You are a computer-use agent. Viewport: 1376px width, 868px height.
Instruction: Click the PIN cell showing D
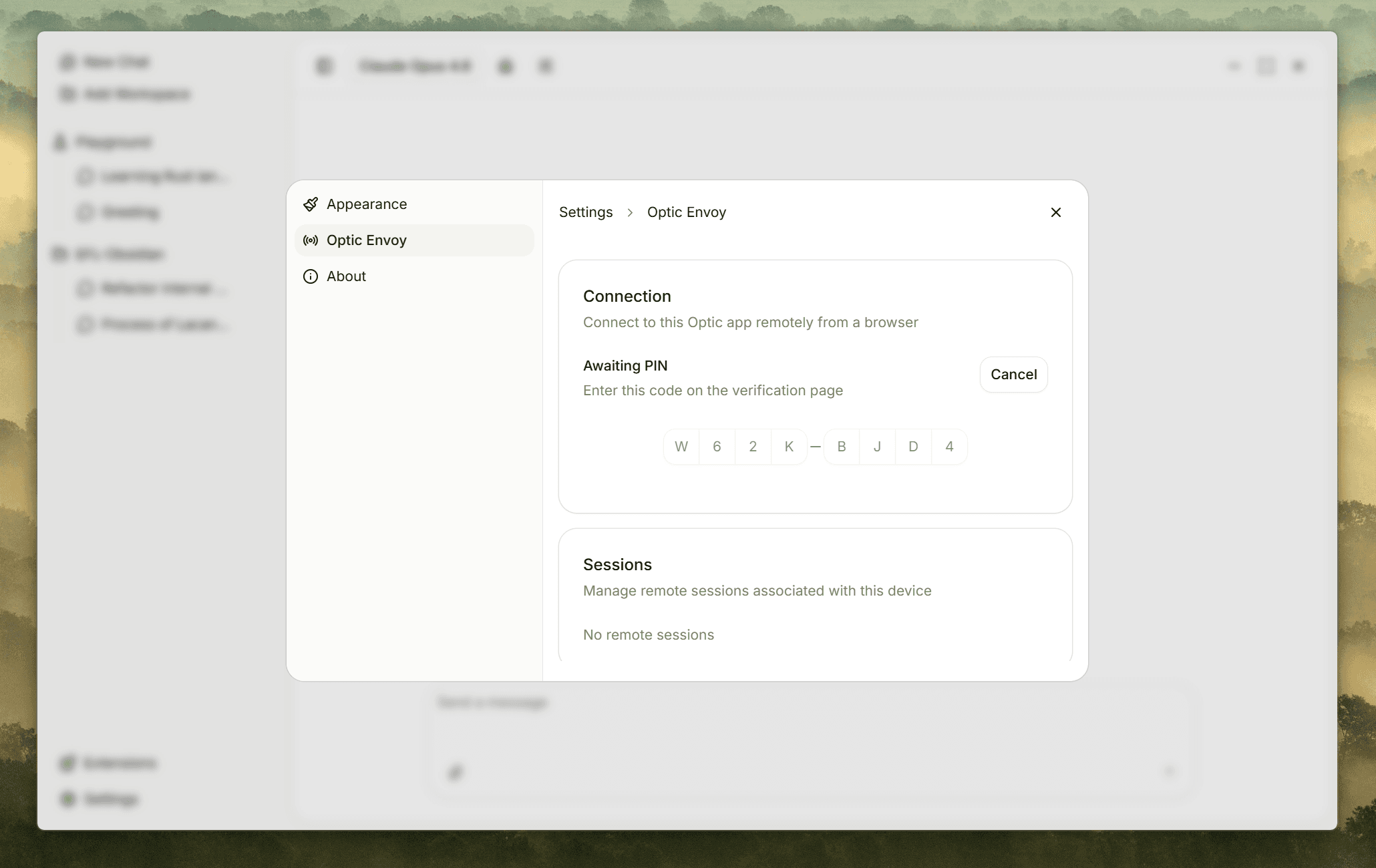point(913,447)
